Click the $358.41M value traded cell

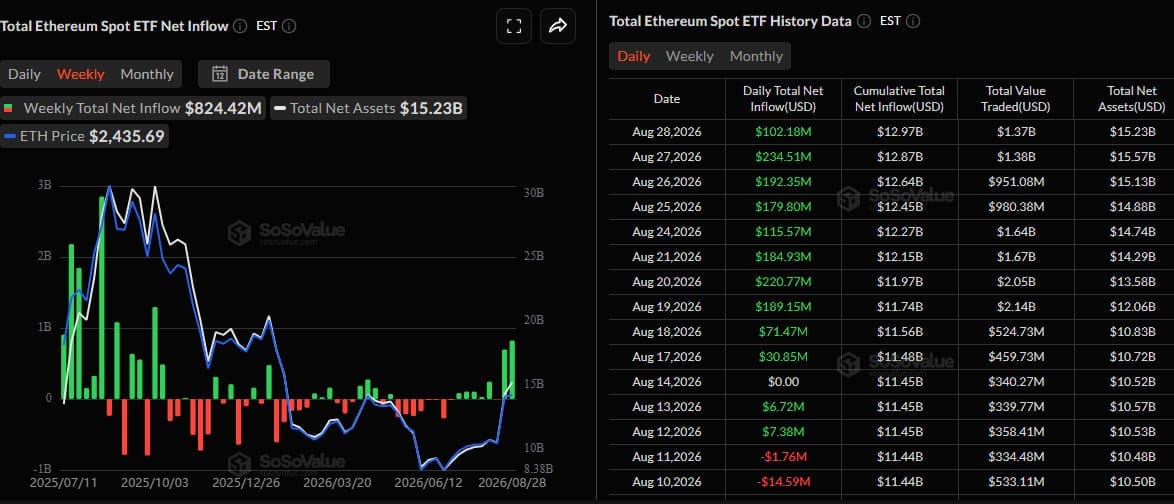point(1015,431)
